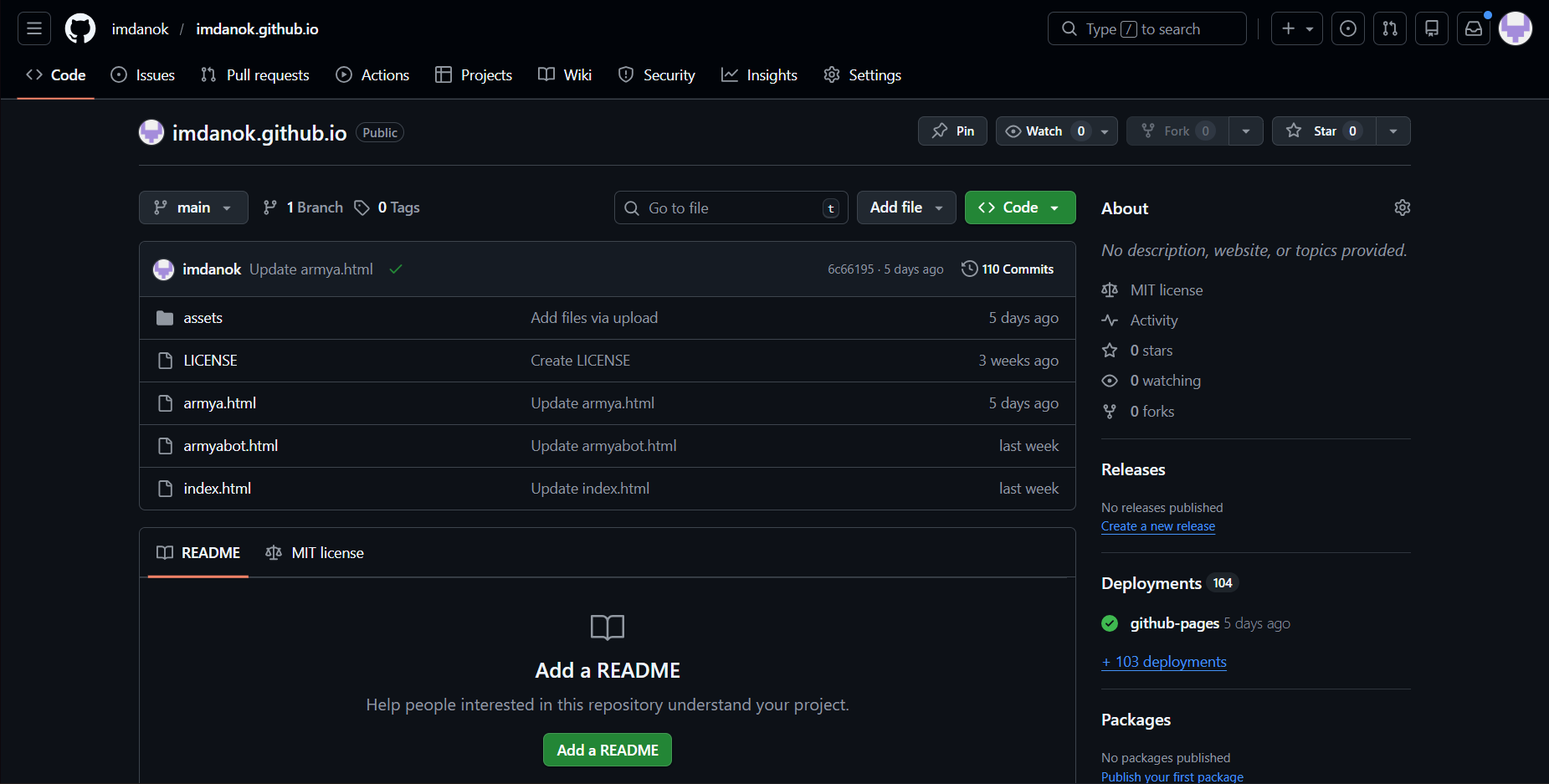Open the notifications inbox icon

1474,28
